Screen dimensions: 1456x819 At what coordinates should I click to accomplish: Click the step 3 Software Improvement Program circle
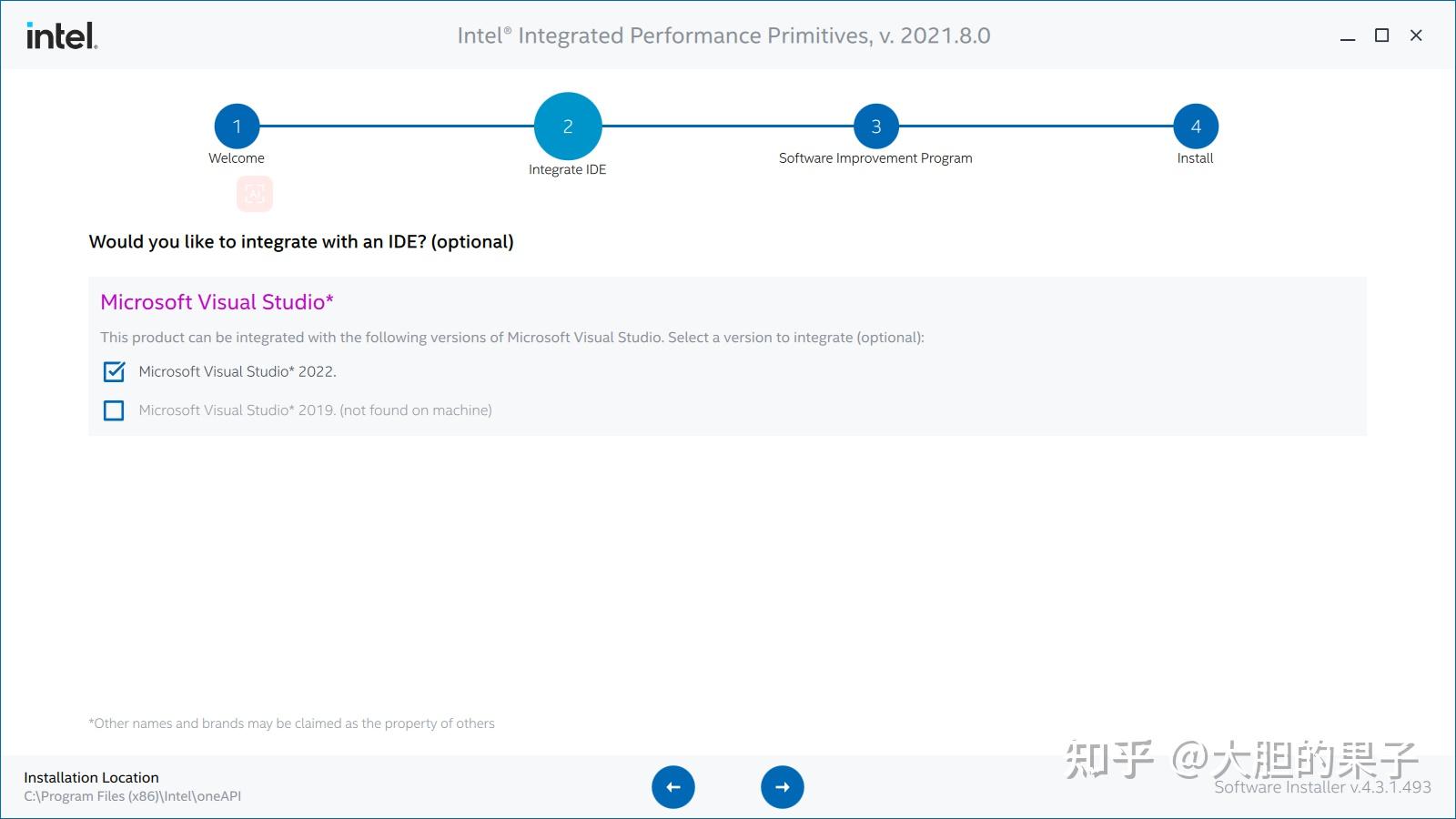(875, 126)
